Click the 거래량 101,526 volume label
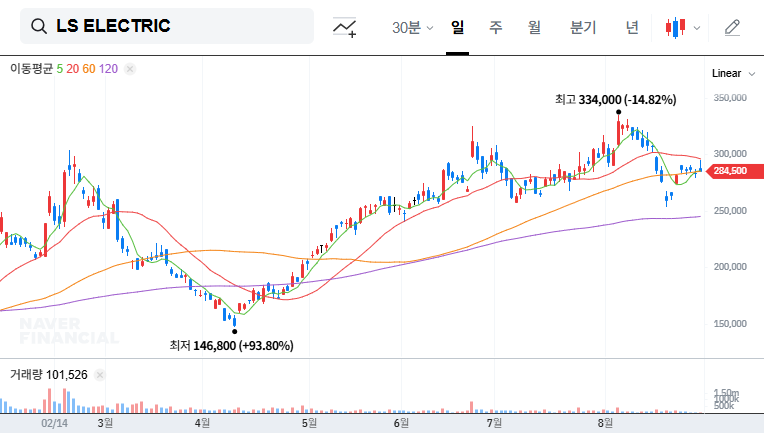This screenshot has height=433, width=764. 49,375
